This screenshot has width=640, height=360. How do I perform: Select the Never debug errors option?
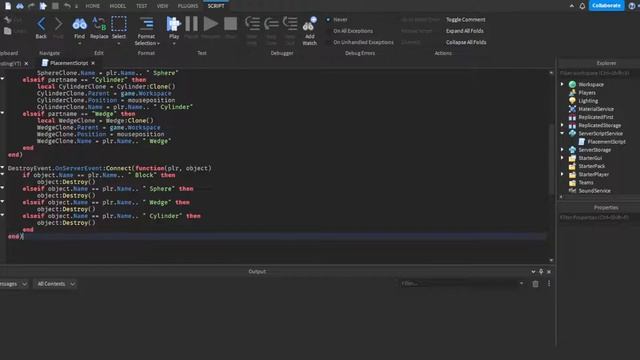pos(337,20)
